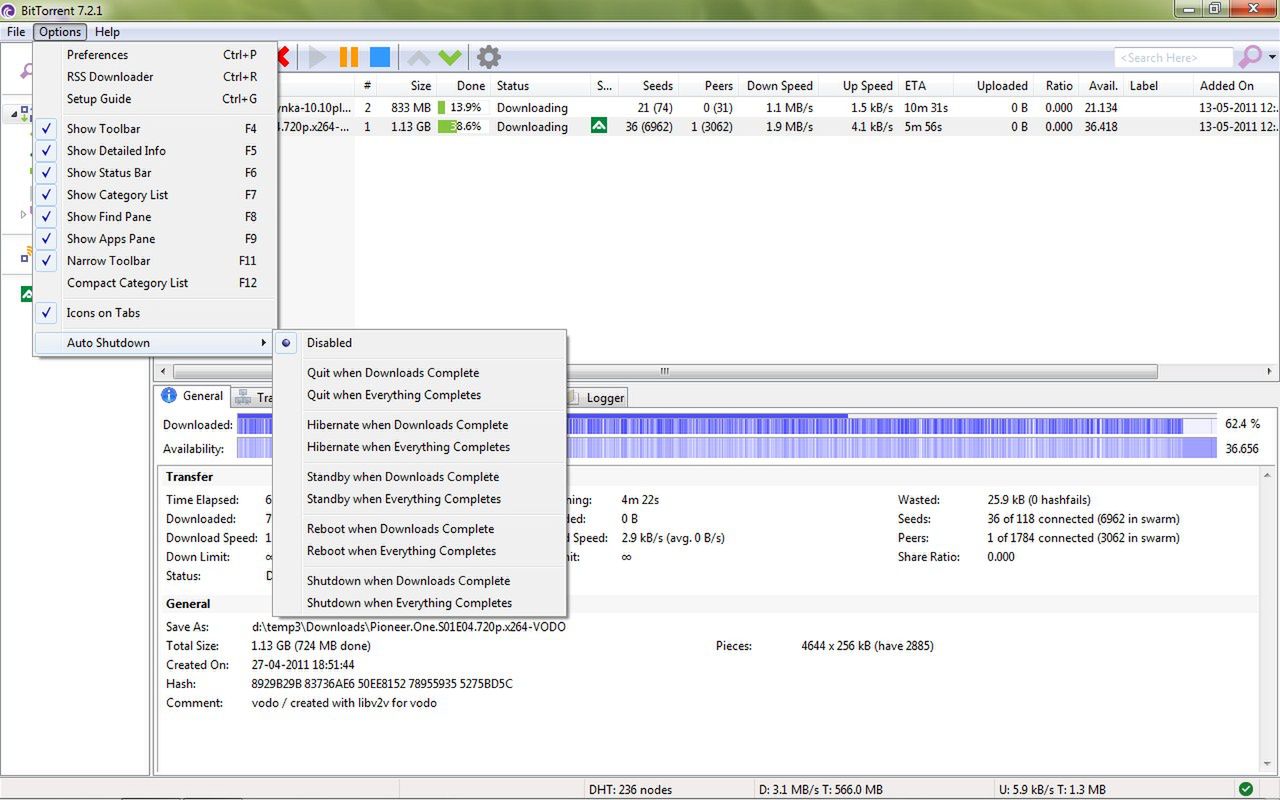Choose RSS Downloader menu entry
Screen dimensions: 1280x800
(155, 76)
